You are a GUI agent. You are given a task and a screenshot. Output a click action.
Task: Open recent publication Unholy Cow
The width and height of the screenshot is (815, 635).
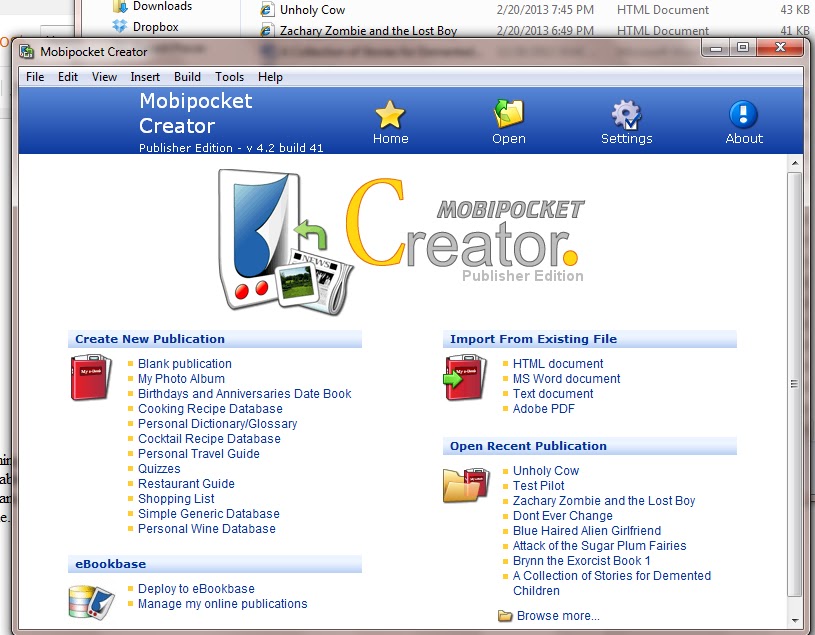(546, 471)
